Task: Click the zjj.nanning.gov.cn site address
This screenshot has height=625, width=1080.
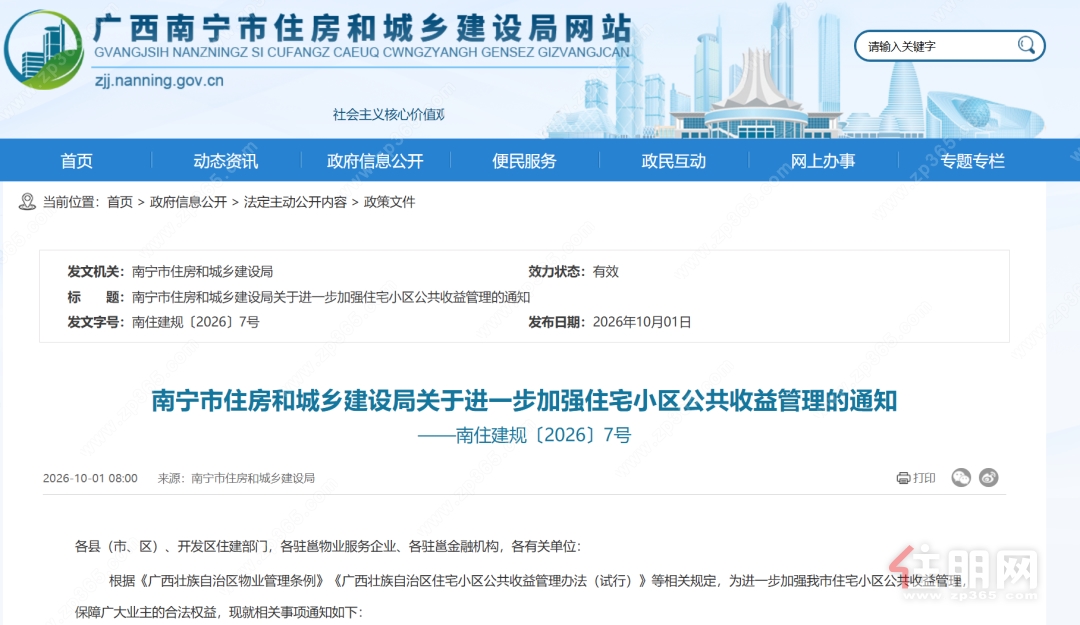Action: (x=159, y=81)
